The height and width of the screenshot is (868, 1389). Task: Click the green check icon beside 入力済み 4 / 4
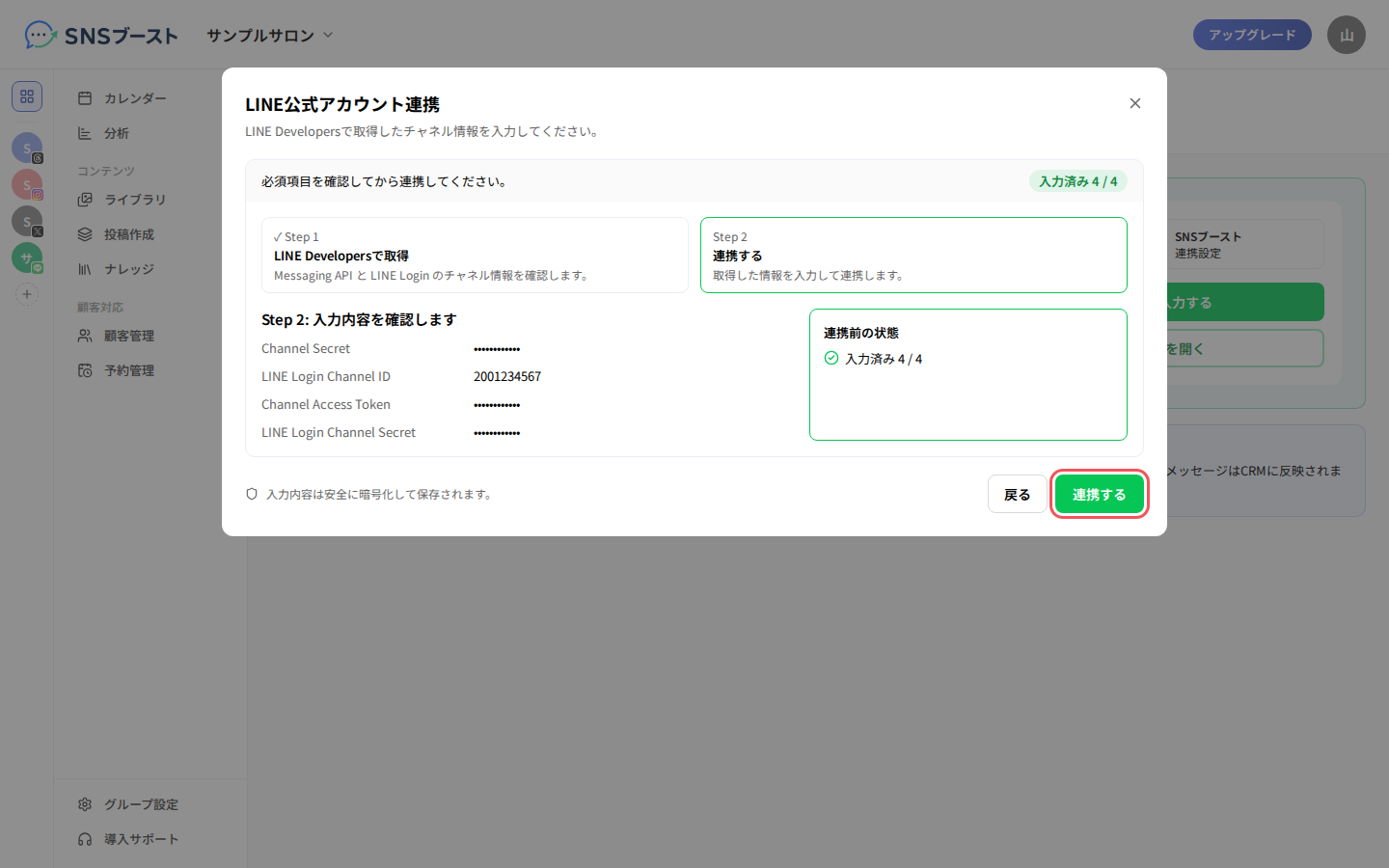[831, 358]
